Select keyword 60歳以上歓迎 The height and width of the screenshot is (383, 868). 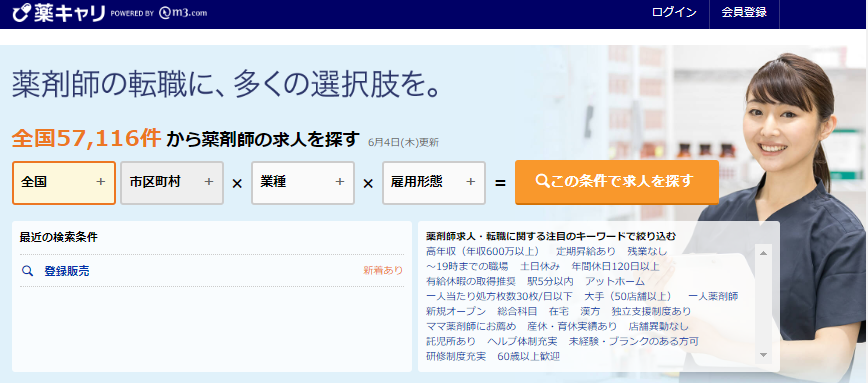click(529, 356)
